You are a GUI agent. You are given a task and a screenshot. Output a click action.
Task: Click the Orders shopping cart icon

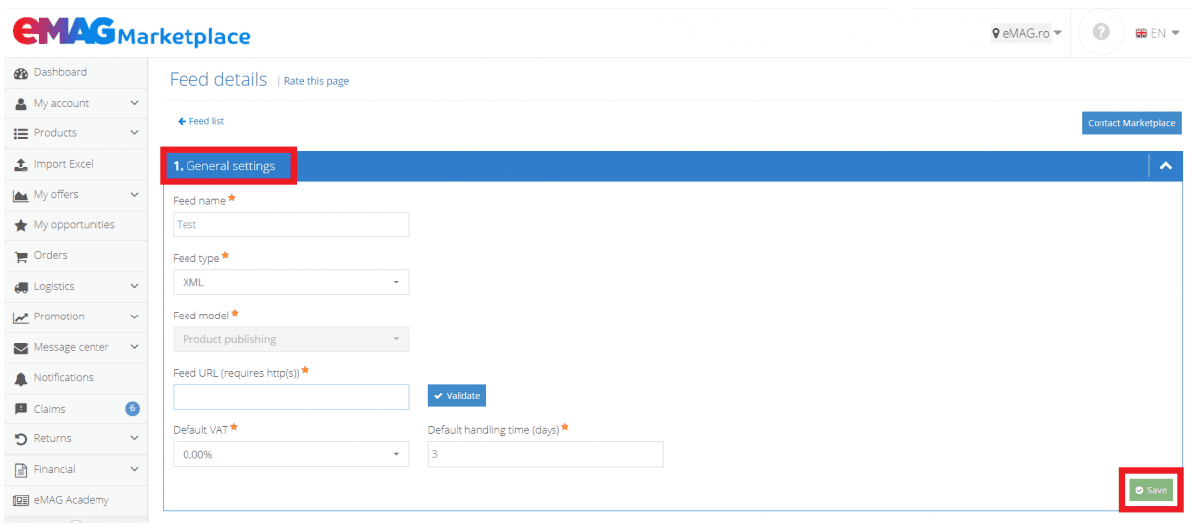click(21, 256)
